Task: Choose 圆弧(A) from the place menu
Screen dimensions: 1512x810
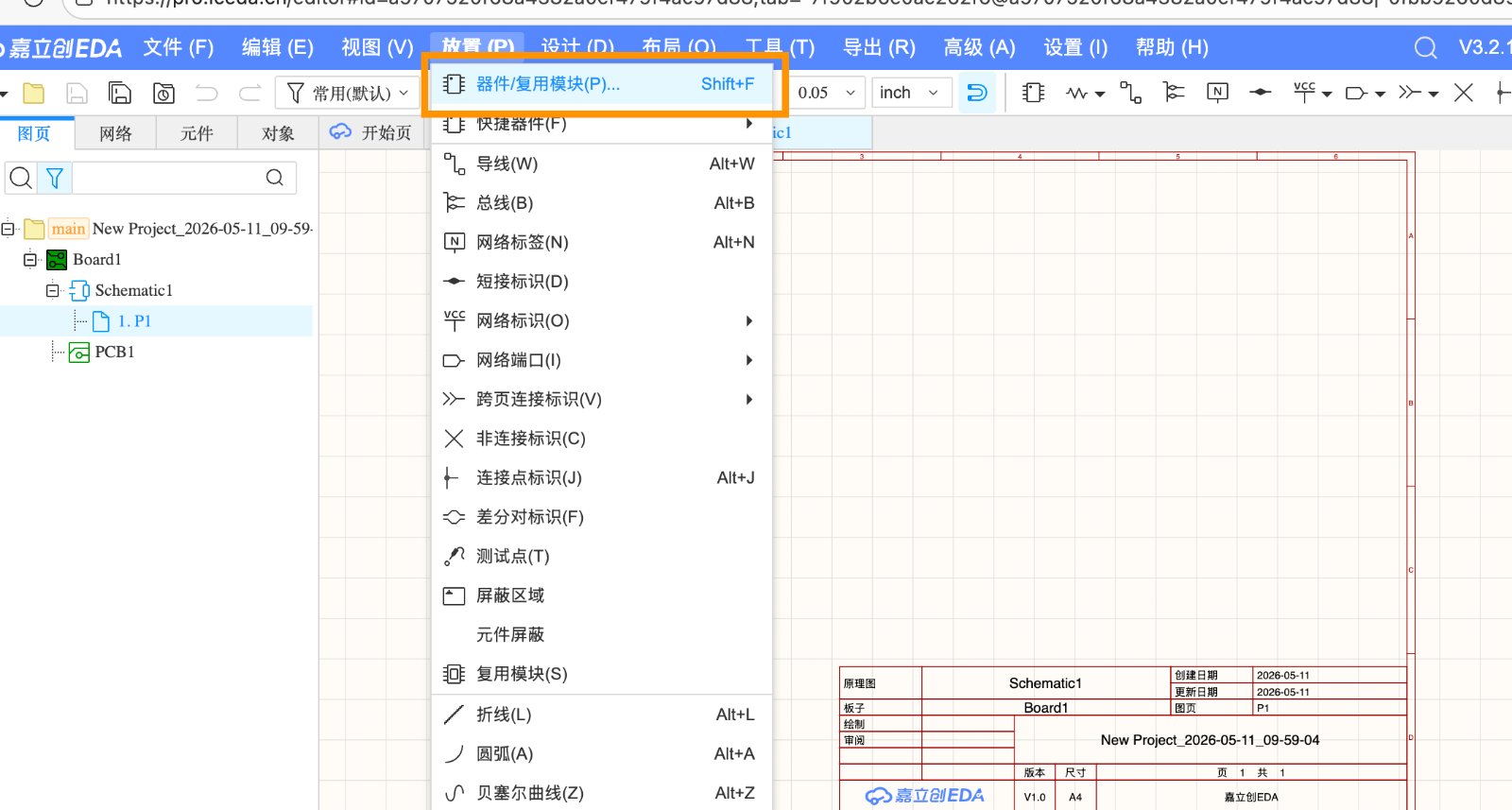Action: (602, 753)
